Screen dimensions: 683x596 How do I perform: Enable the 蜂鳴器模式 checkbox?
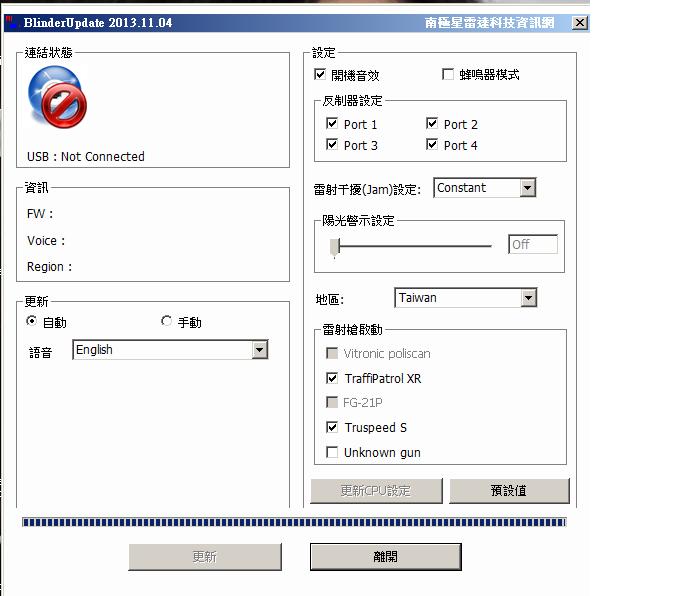pyautogui.click(x=448, y=75)
